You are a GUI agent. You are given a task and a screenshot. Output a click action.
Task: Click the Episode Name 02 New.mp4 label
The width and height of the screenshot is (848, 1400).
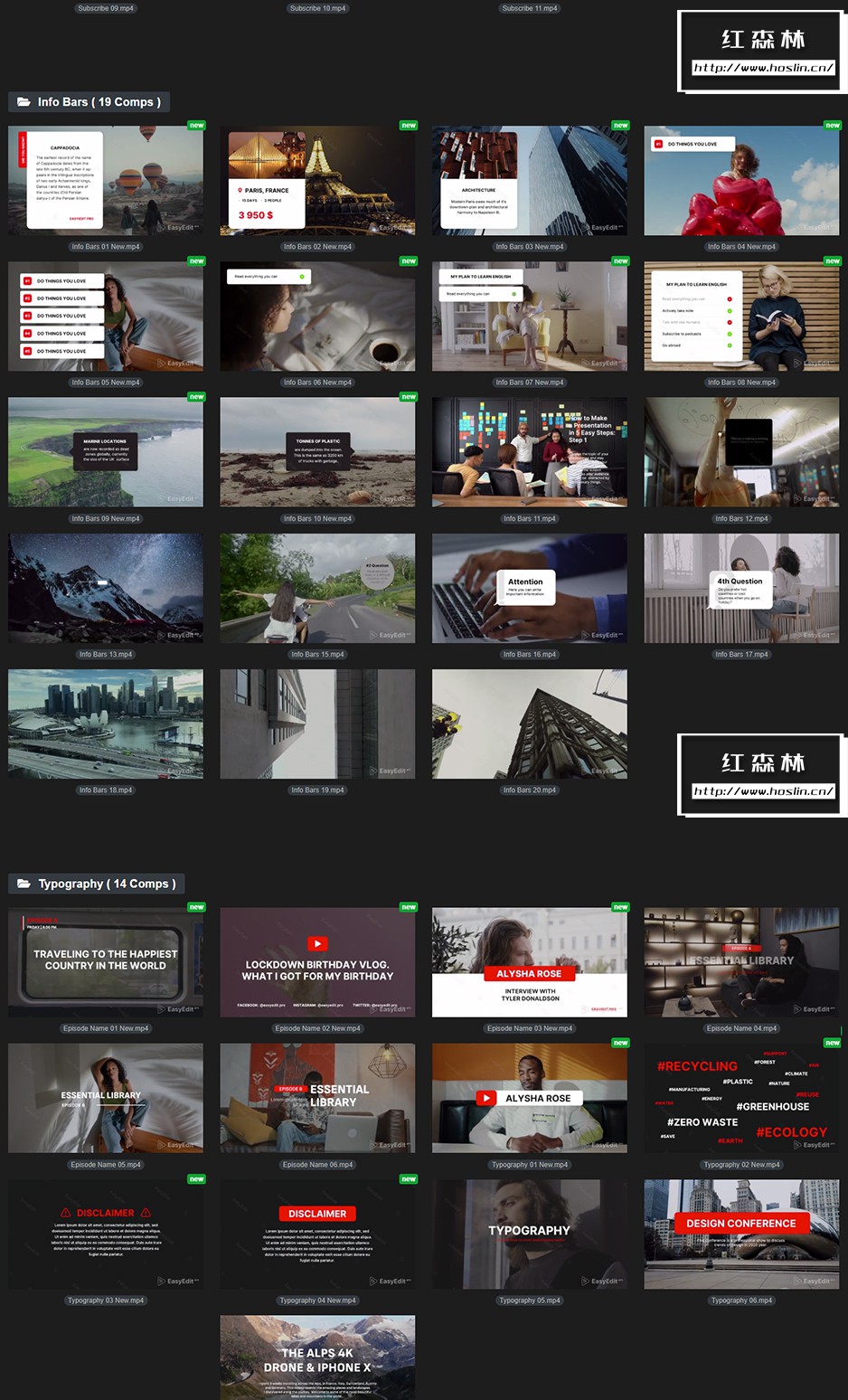point(317,1028)
